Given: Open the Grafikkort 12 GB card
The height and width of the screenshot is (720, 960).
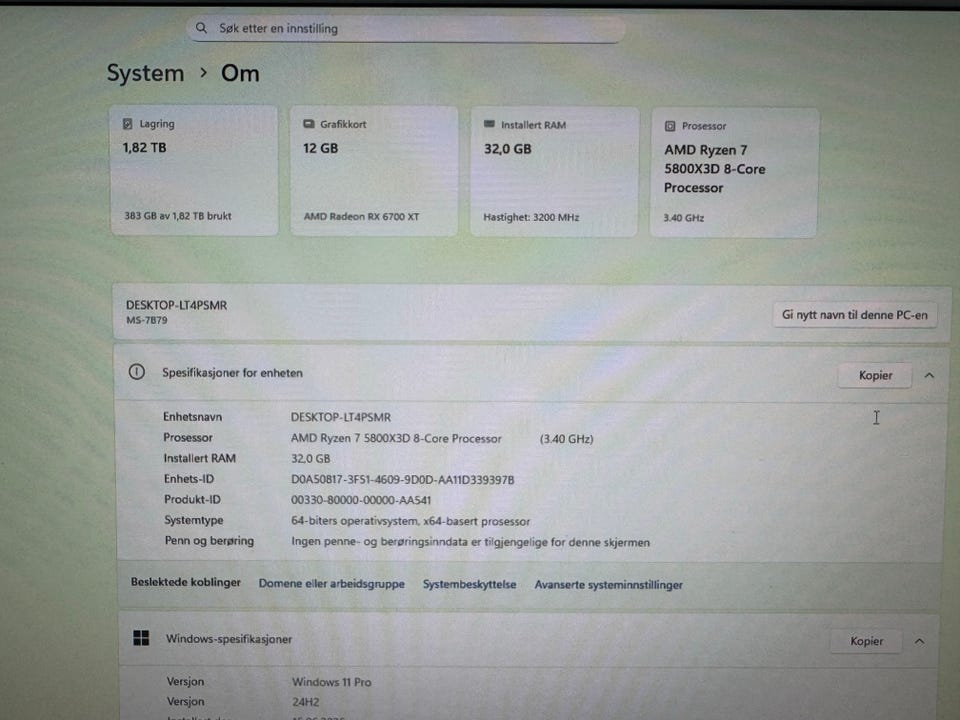Looking at the screenshot, I should tap(374, 171).
